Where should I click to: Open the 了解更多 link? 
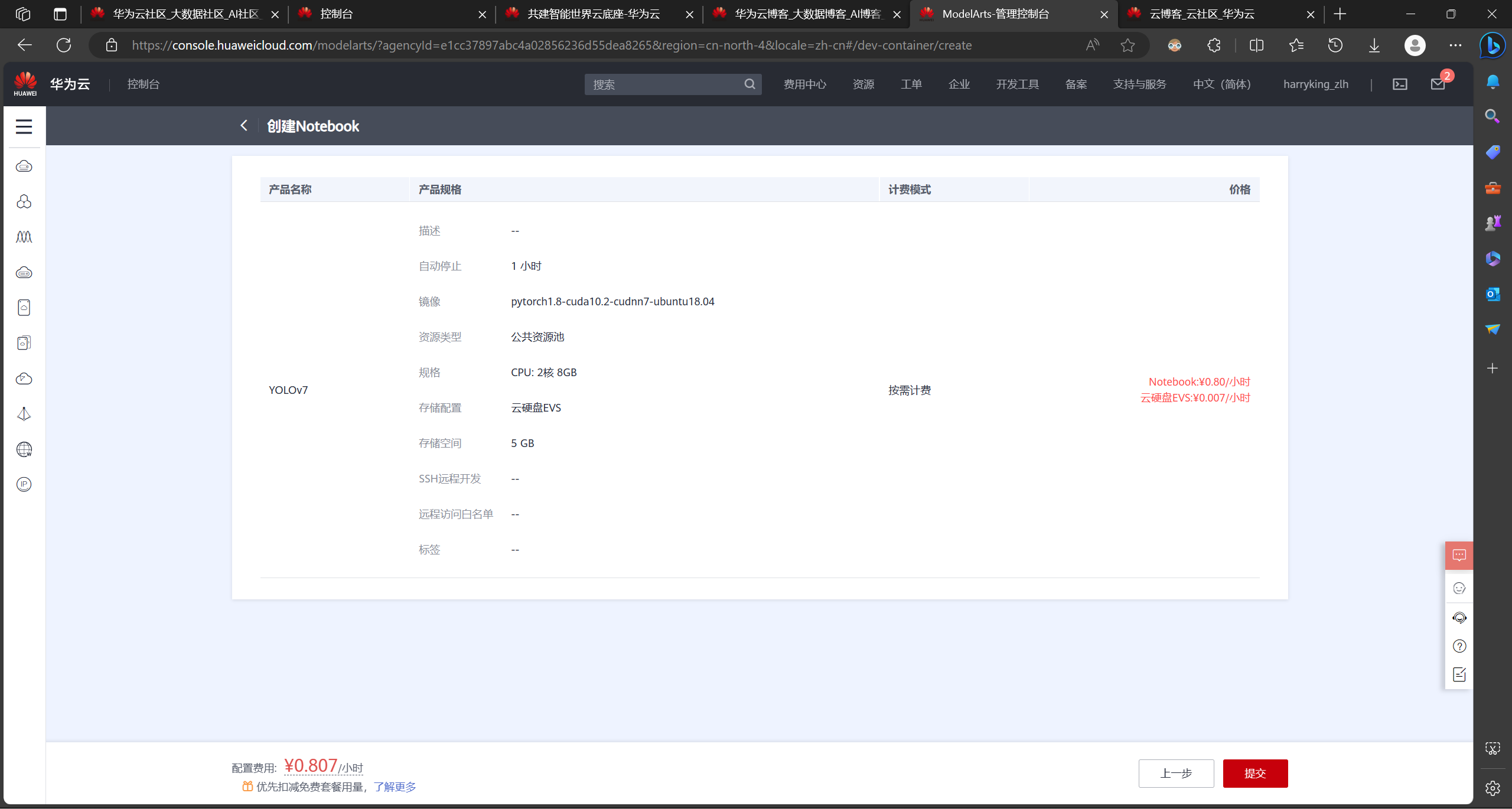pos(395,787)
